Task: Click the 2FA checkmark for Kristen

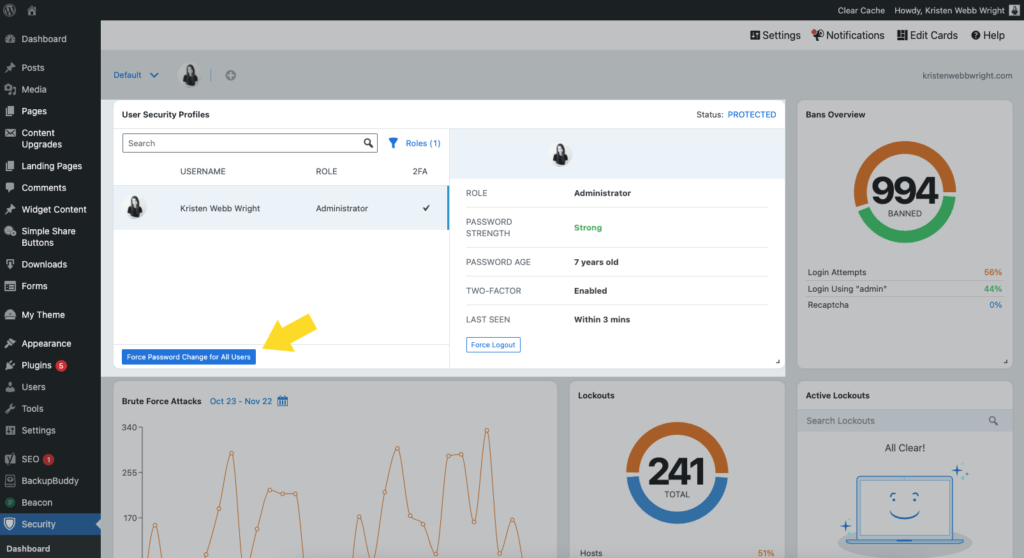Action: [426, 208]
